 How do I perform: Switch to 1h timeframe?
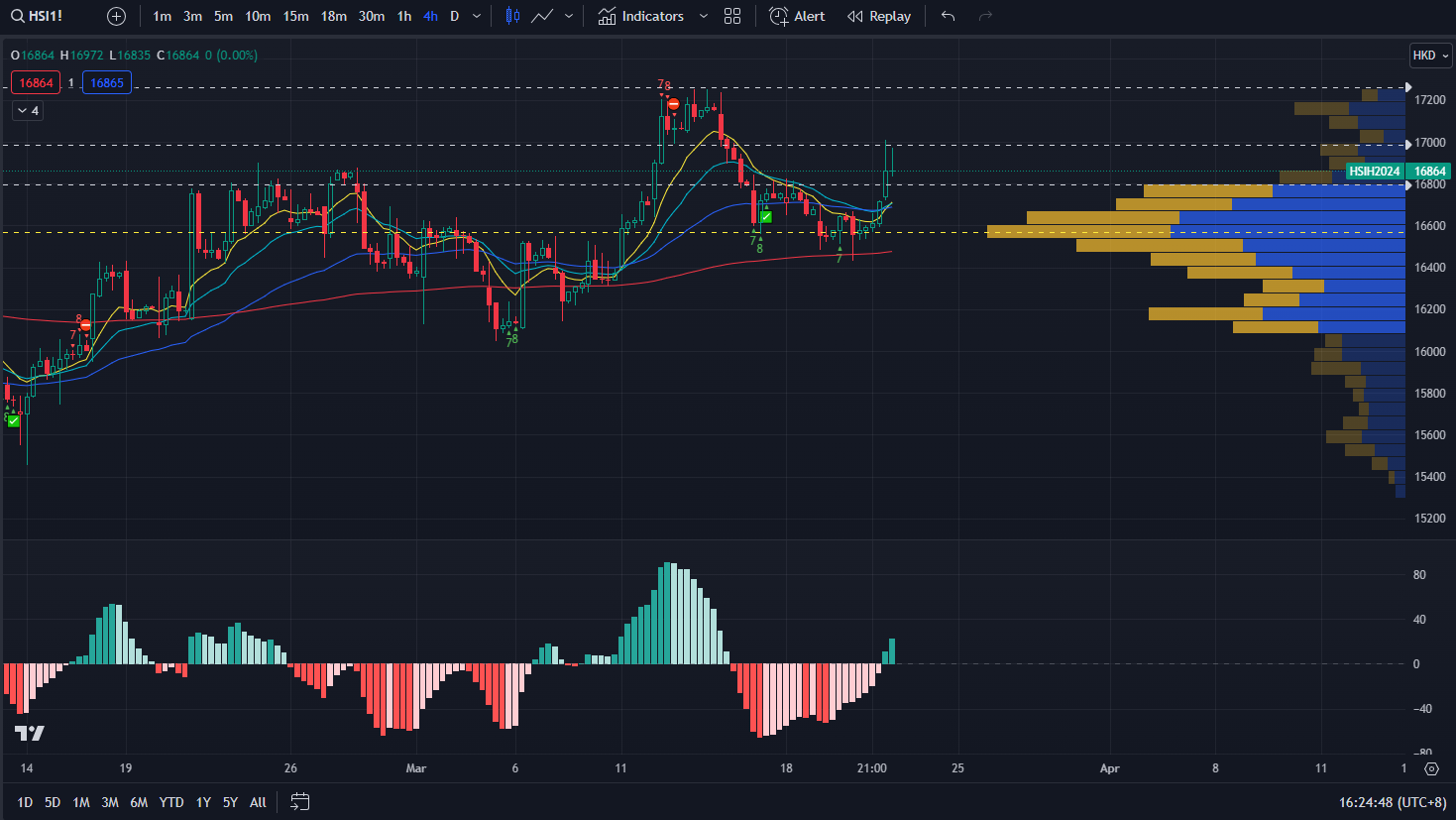click(x=404, y=16)
